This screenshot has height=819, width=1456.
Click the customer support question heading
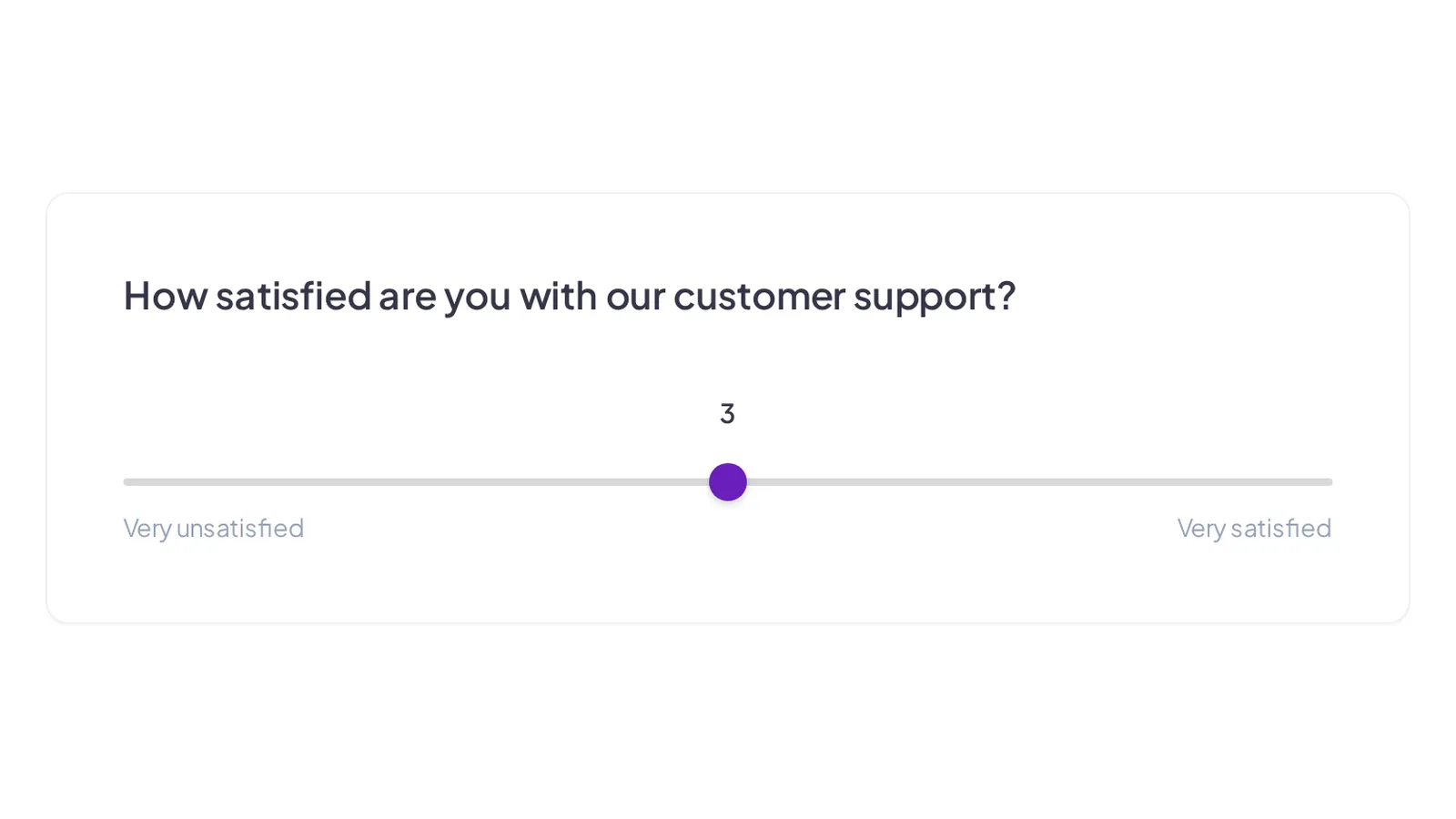tap(570, 296)
